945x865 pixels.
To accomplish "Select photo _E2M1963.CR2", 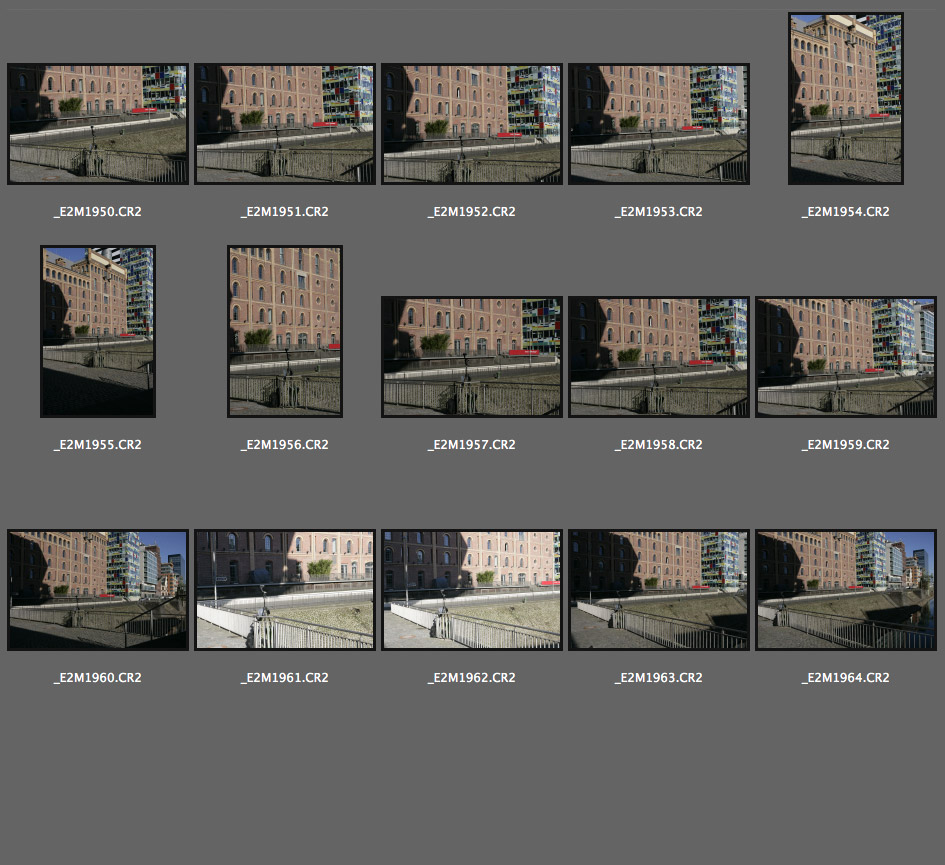I will coord(658,590).
